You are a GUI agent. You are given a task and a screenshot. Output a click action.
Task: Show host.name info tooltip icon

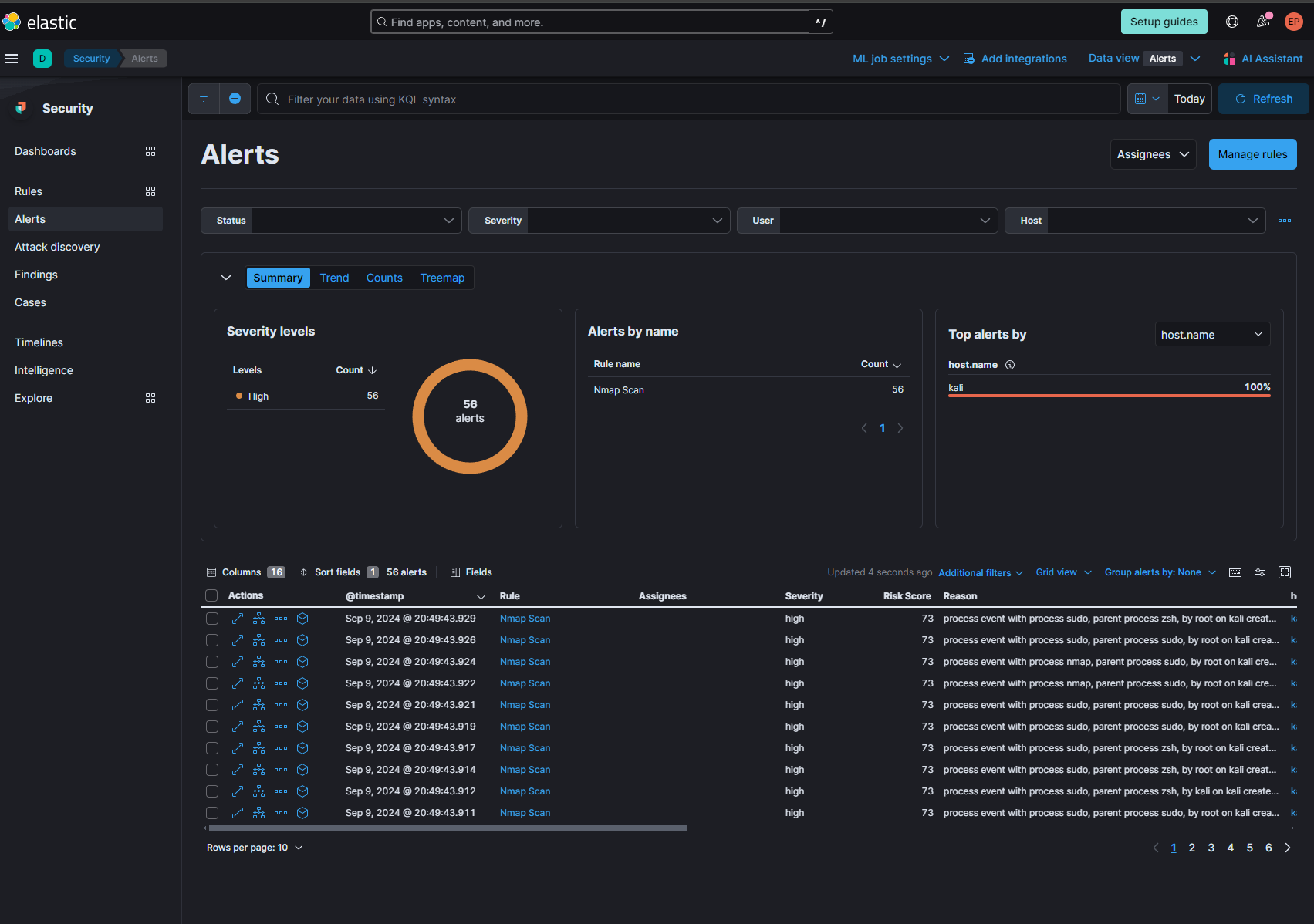[x=1010, y=365]
